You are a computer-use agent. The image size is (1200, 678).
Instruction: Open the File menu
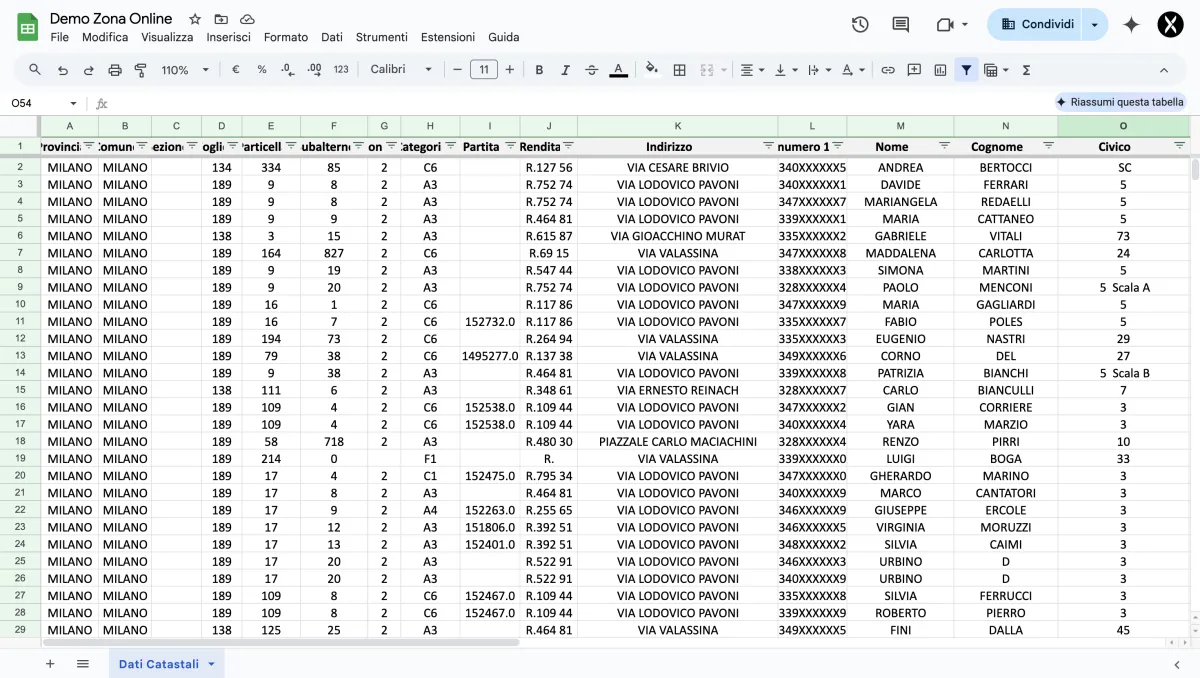pyautogui.click(x=60, y=37)
